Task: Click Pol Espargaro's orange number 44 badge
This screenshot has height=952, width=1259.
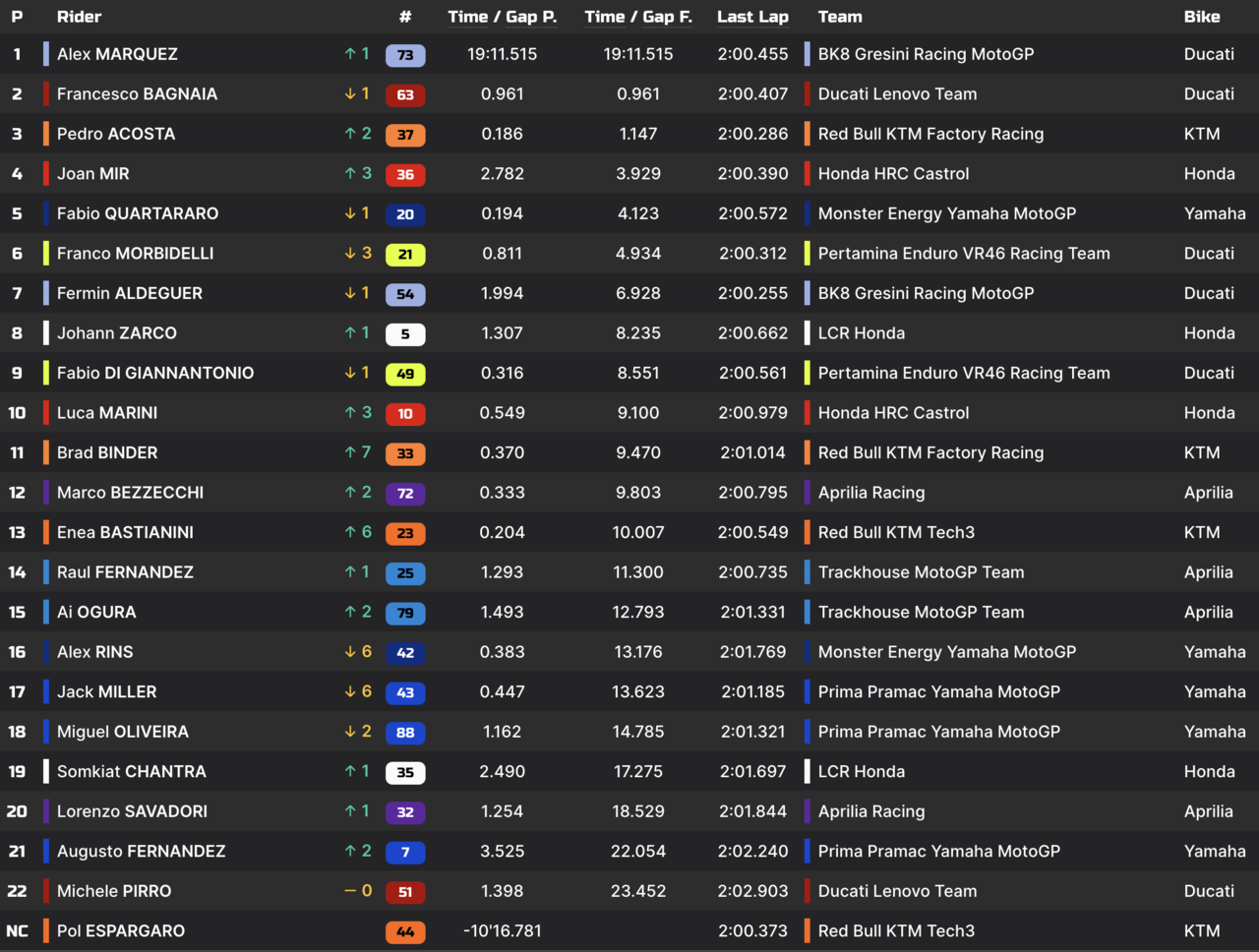Action: pyautogui.click(x=405, y=932)
